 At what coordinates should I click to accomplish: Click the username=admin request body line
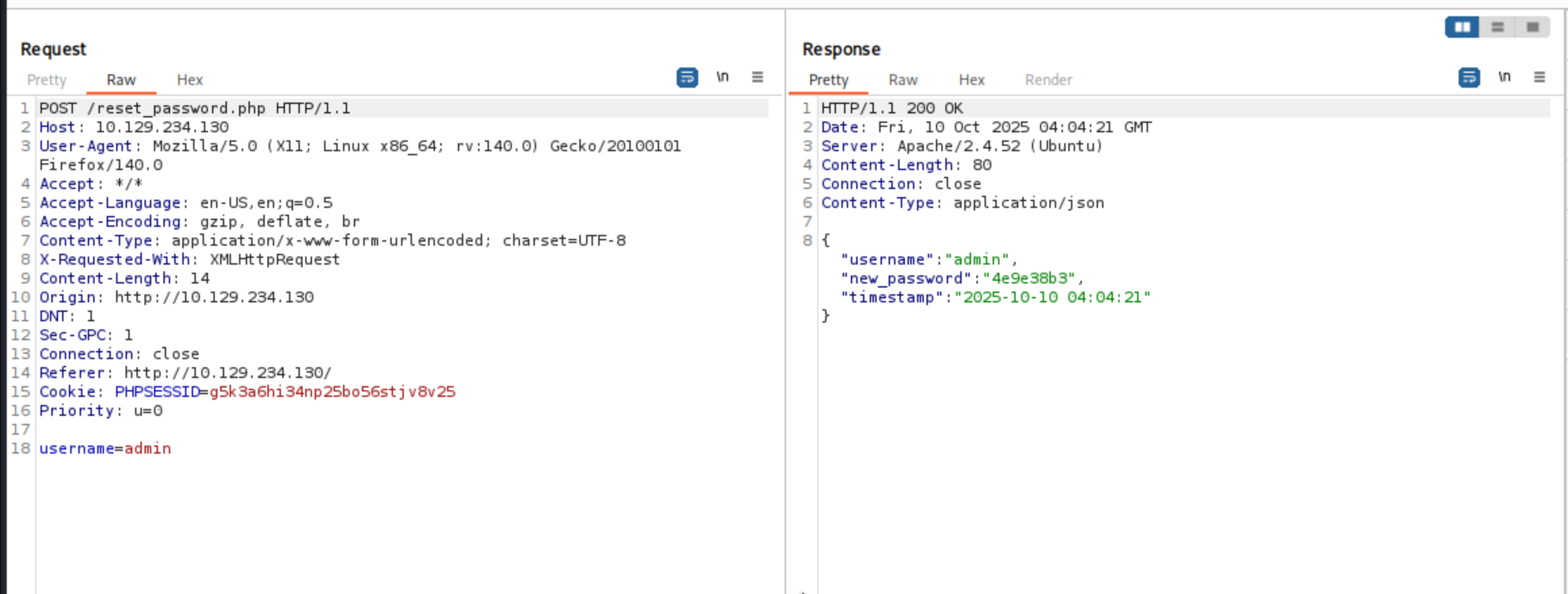coord(105,448)
